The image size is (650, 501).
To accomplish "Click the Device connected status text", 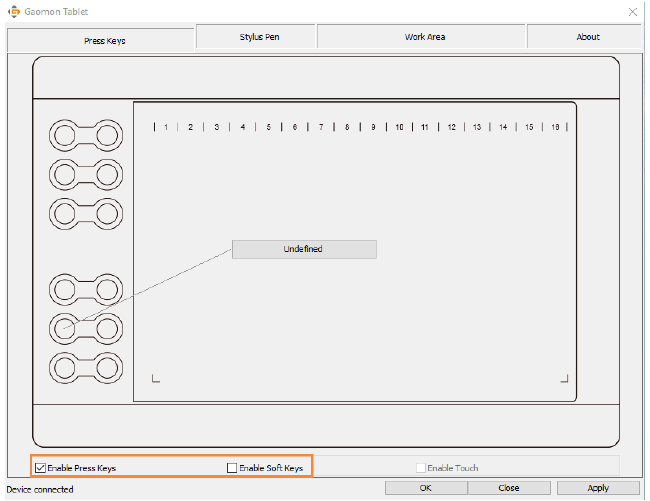I will [40, 489].
